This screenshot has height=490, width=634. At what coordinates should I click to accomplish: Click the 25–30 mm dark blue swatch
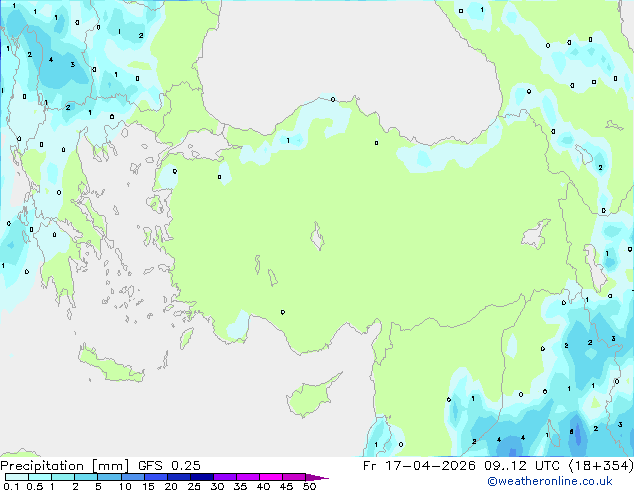(201, 477)
